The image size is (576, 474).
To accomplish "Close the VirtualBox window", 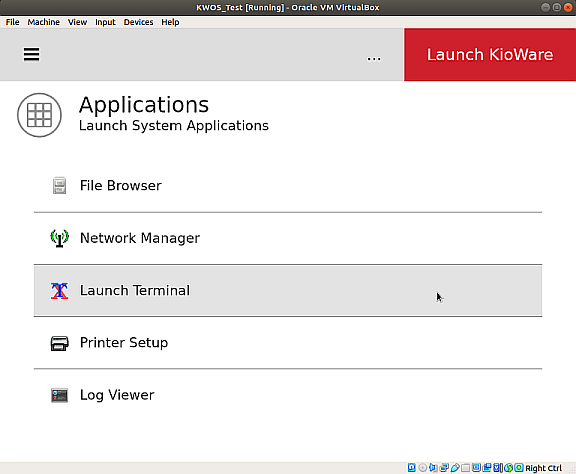I will click(568, 7).
